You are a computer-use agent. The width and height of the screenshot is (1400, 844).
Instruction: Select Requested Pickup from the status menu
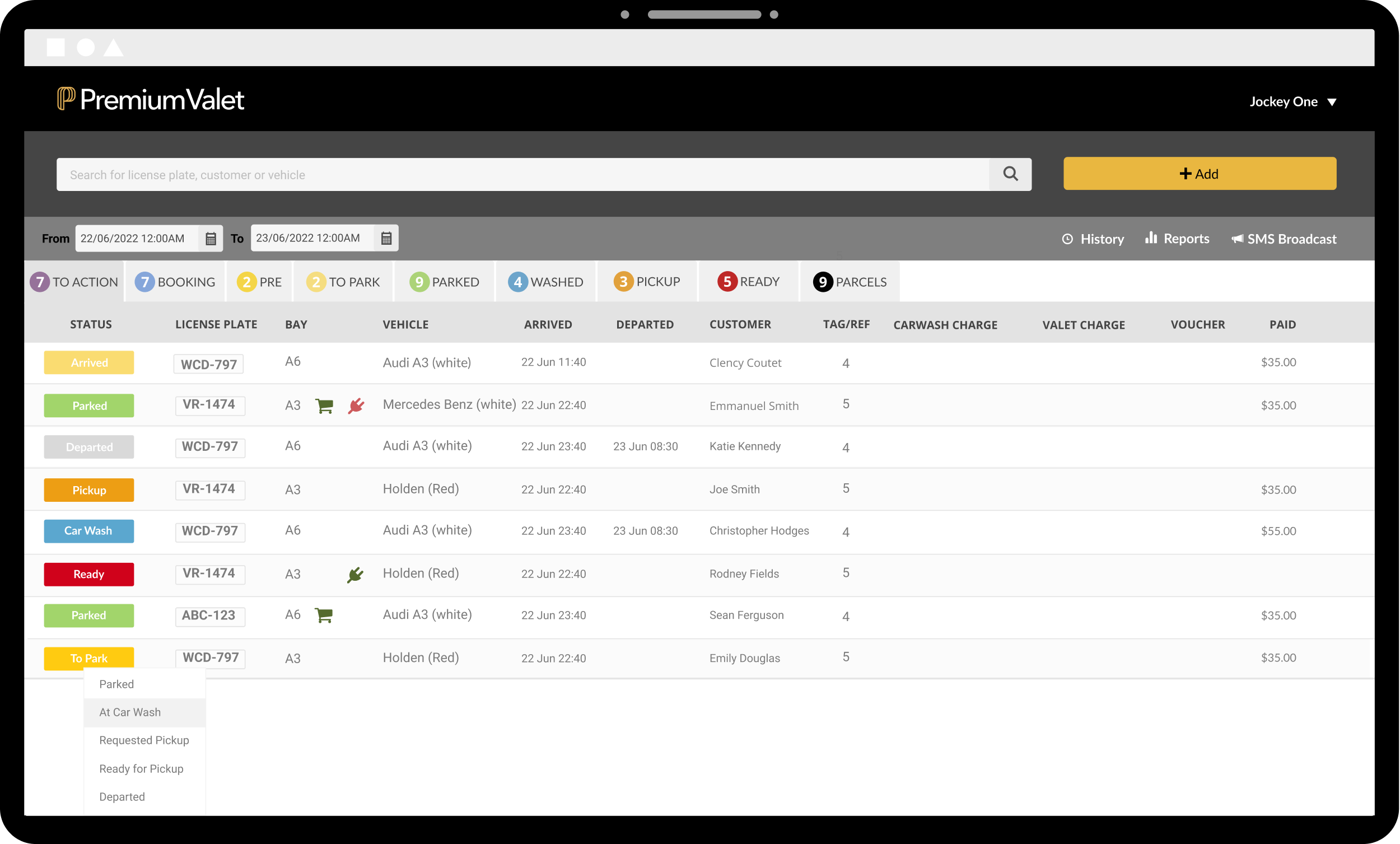click(144, 740)
